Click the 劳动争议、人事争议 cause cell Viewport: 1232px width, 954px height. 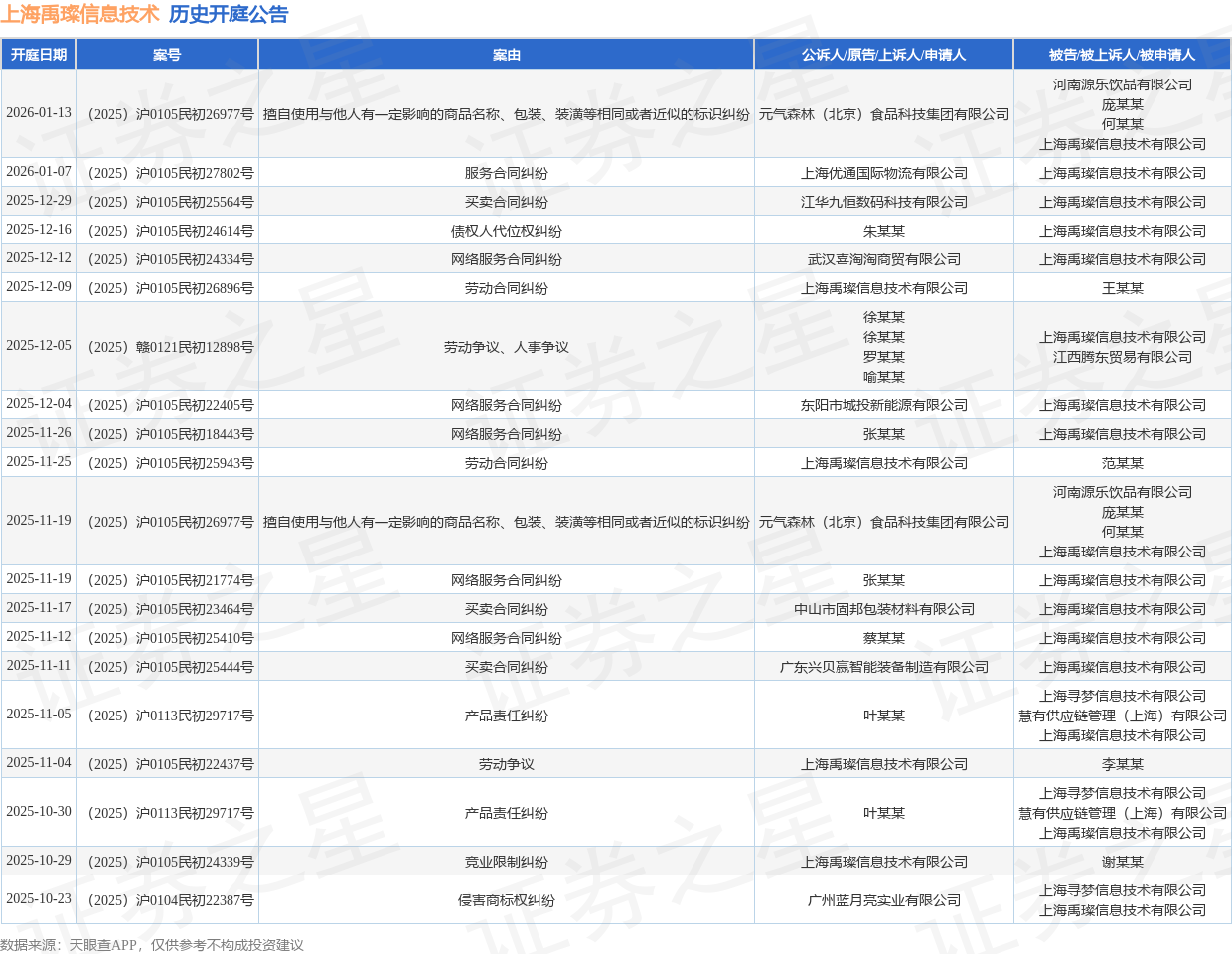(x=507, y=347)
